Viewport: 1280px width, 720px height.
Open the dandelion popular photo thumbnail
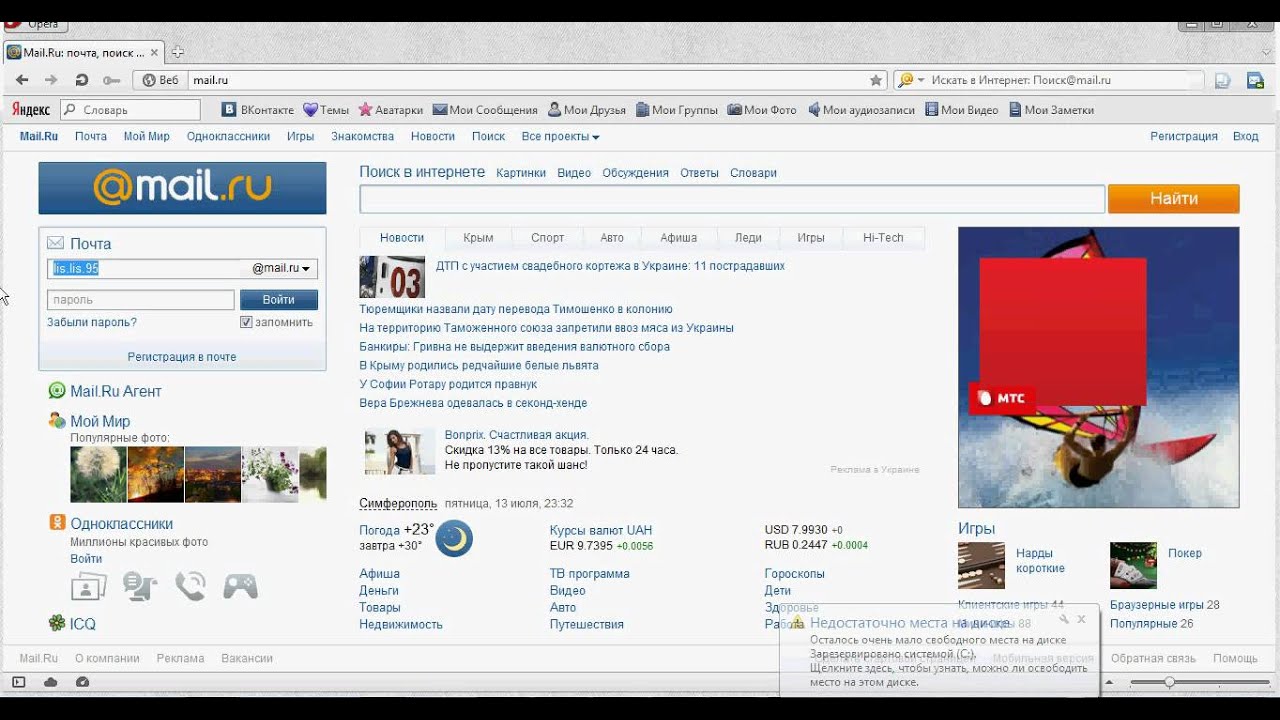[x=98, y=474]
